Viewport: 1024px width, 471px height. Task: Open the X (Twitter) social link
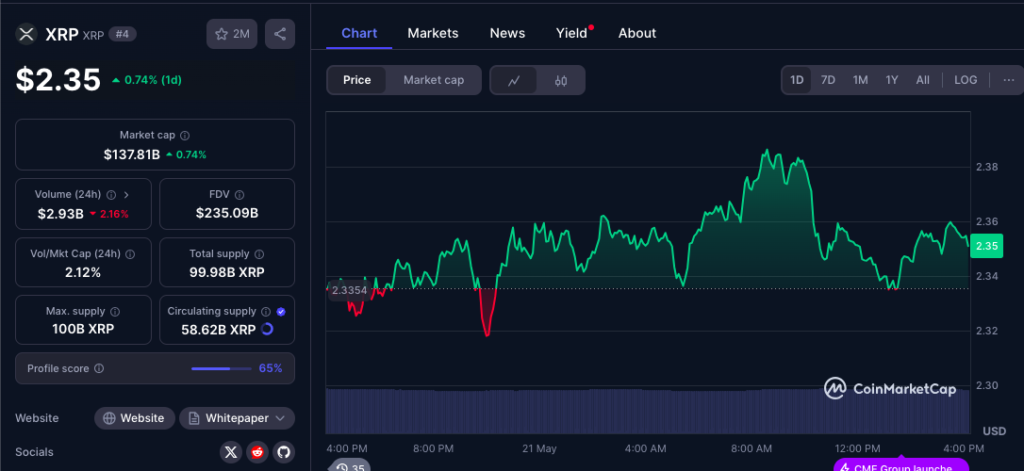231,451
